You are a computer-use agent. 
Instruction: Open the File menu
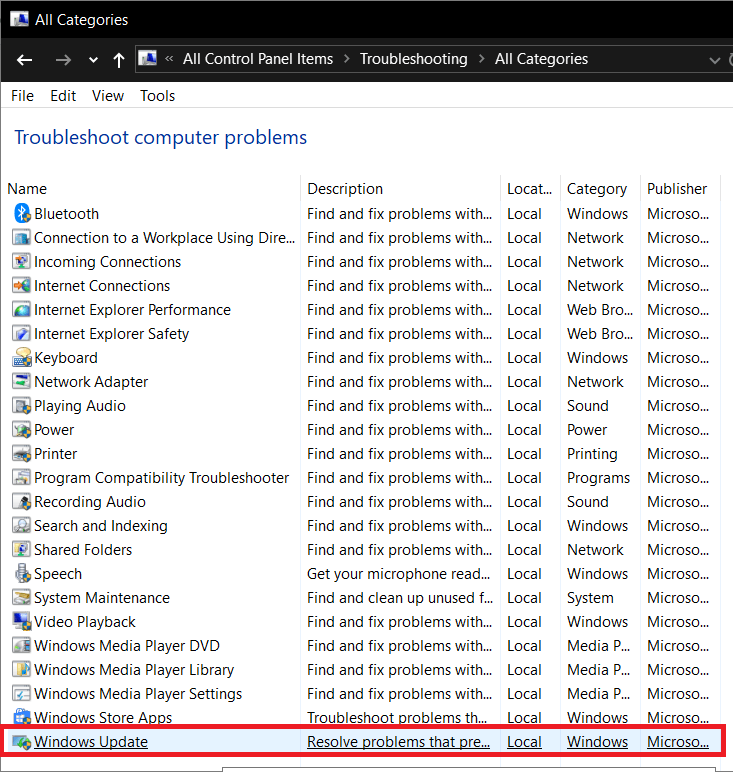(x=22, y=96)
